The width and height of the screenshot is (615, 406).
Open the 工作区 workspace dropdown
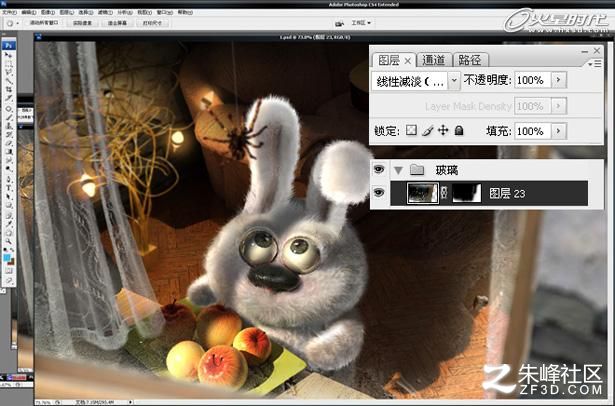click(361, 23)
